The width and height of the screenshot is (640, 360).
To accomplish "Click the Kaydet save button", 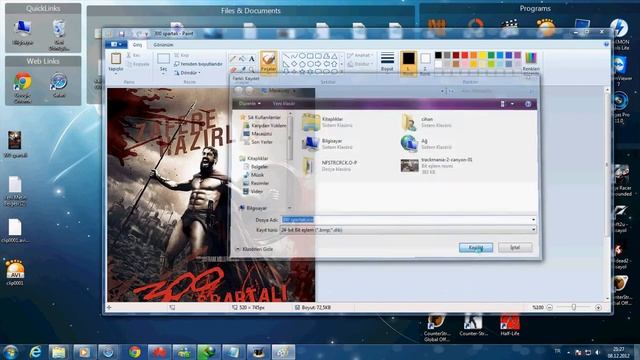I will pos(476,247).
